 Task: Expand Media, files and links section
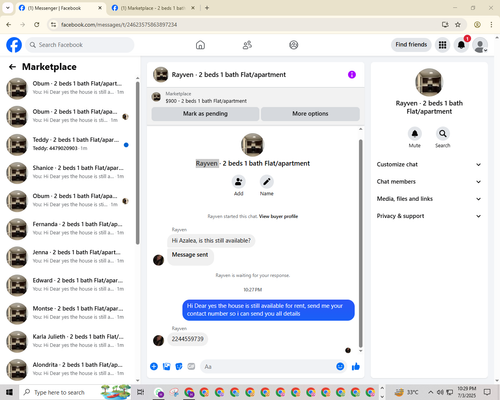tap(429, 199)
